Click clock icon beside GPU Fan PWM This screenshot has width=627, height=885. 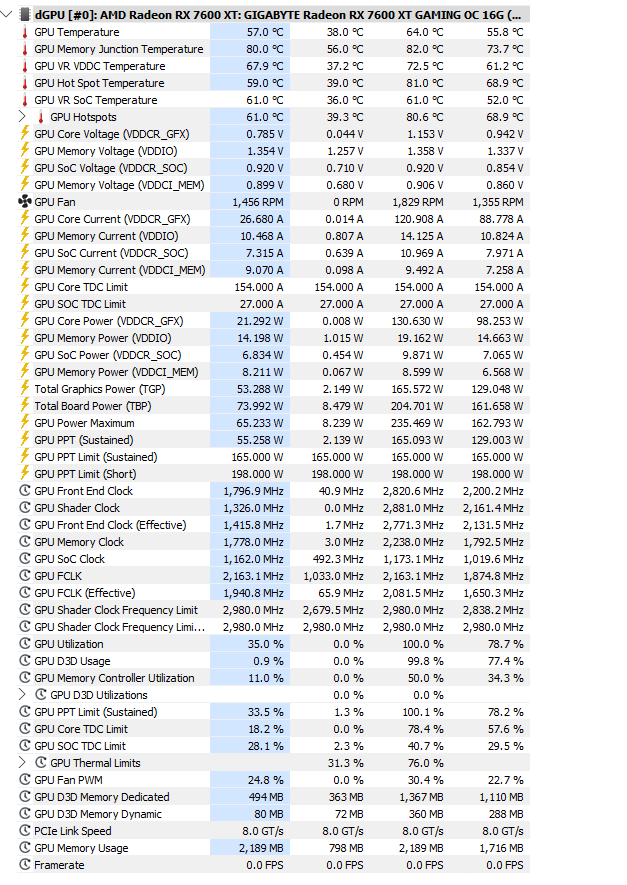25,780
